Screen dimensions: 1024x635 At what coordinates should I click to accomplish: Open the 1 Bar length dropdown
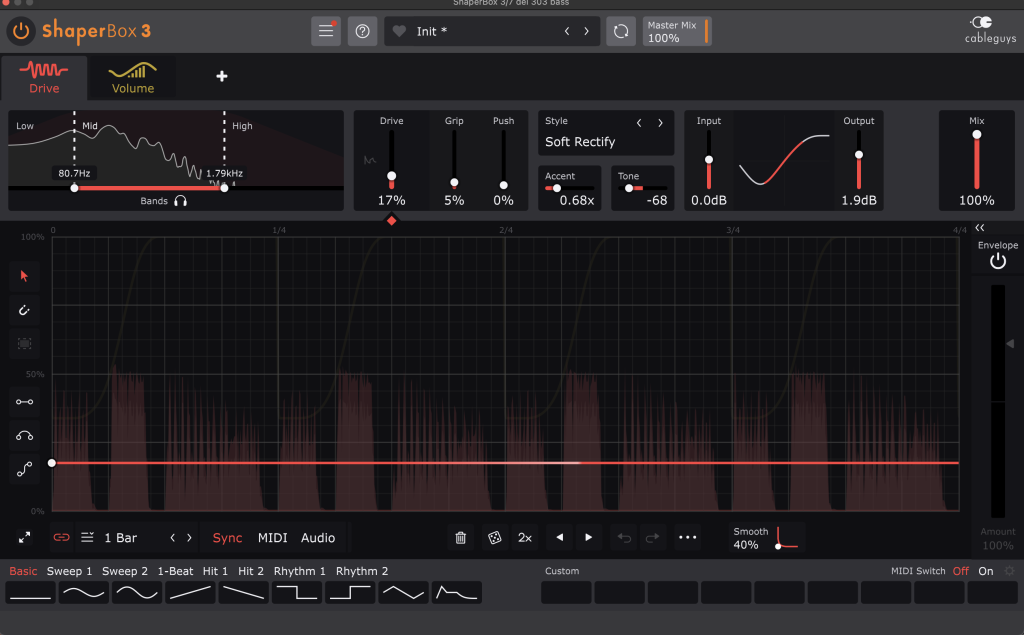(x=121, y=538)
